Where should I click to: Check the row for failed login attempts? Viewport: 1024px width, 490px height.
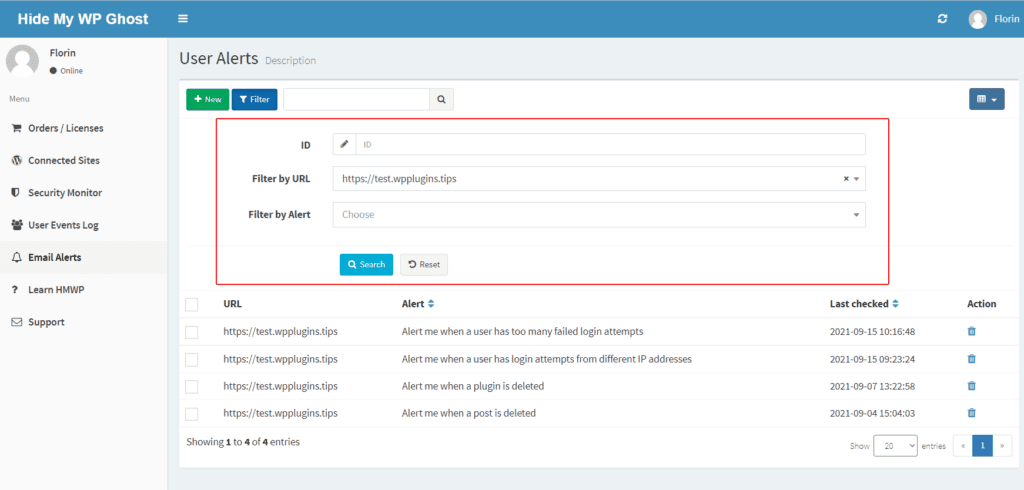click(x=192, y=332)
